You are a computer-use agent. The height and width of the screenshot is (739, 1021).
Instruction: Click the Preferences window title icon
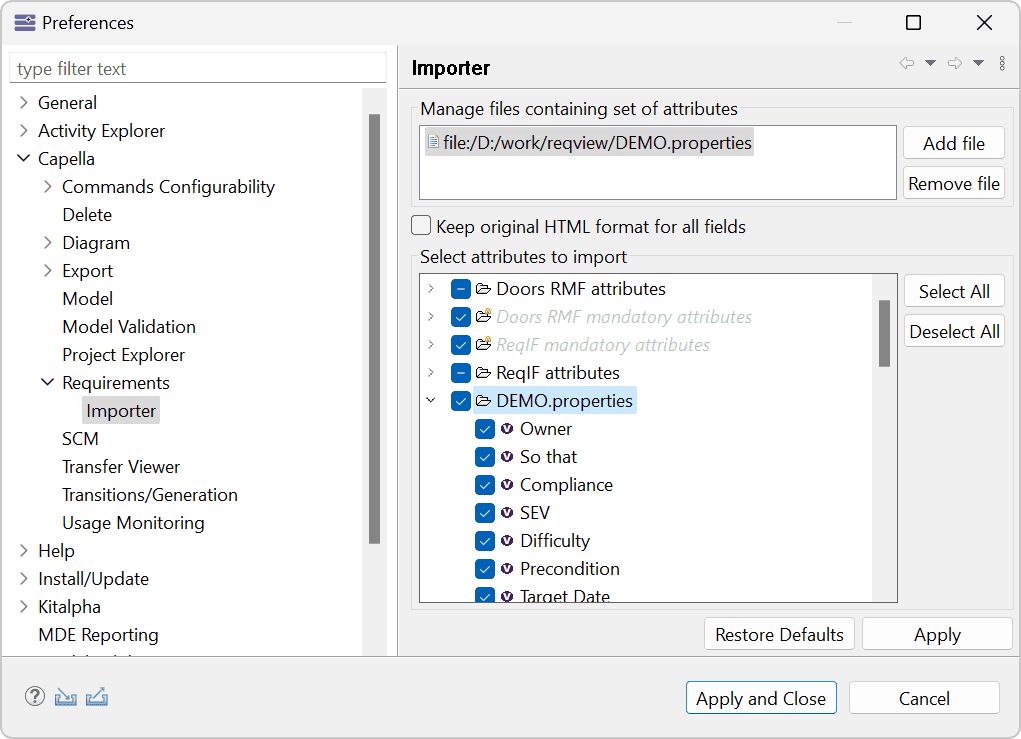tap(25, 23)
